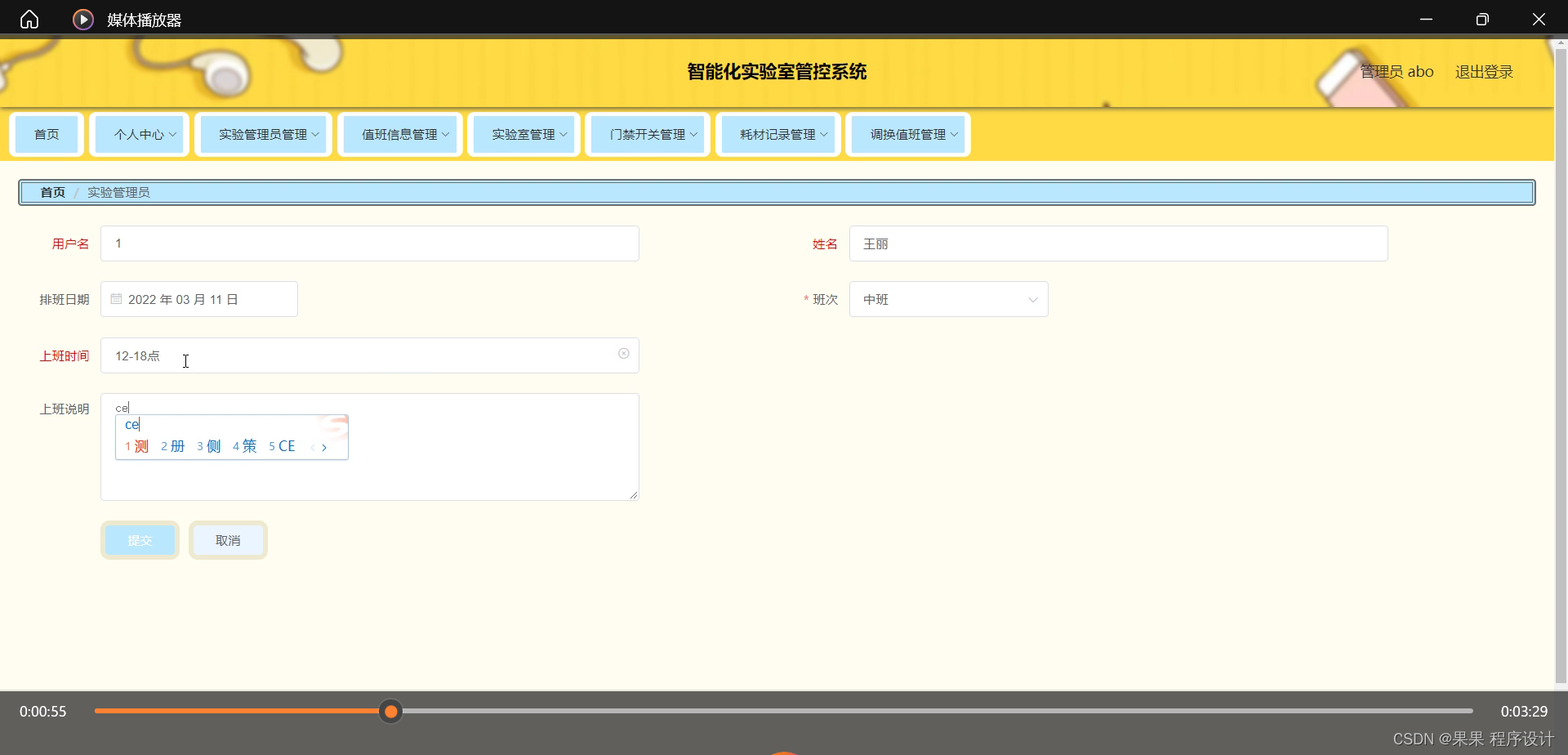1568x755 pixels.
Task: Open the 门禁开关管理 menu
Action: (647, 134)
